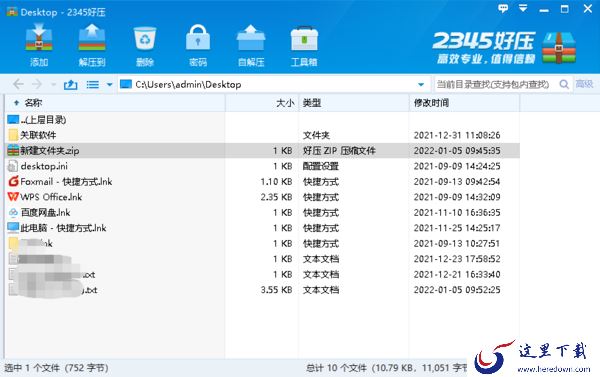Click the 添加 (Add) toolbar icon

click(39, 45)
